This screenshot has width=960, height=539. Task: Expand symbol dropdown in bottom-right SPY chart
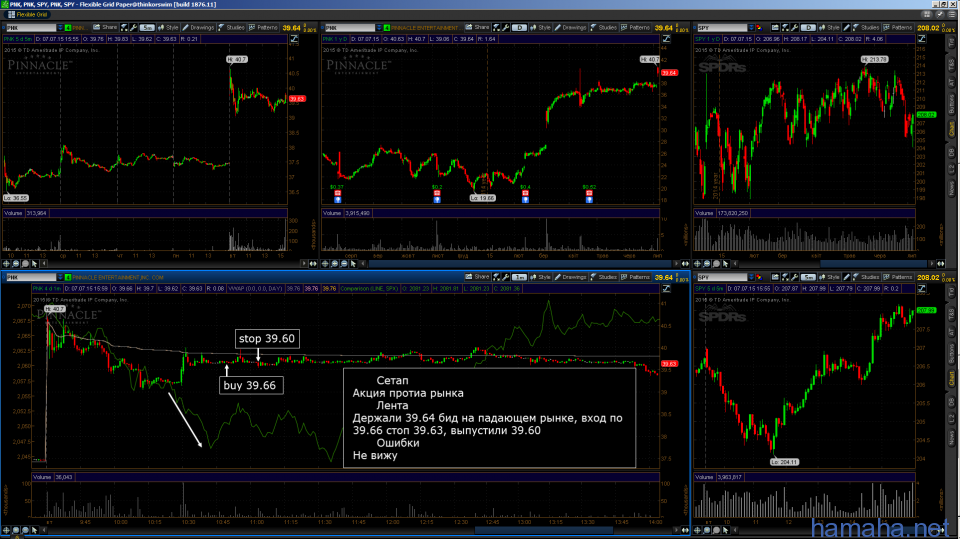tap(751, 277)
